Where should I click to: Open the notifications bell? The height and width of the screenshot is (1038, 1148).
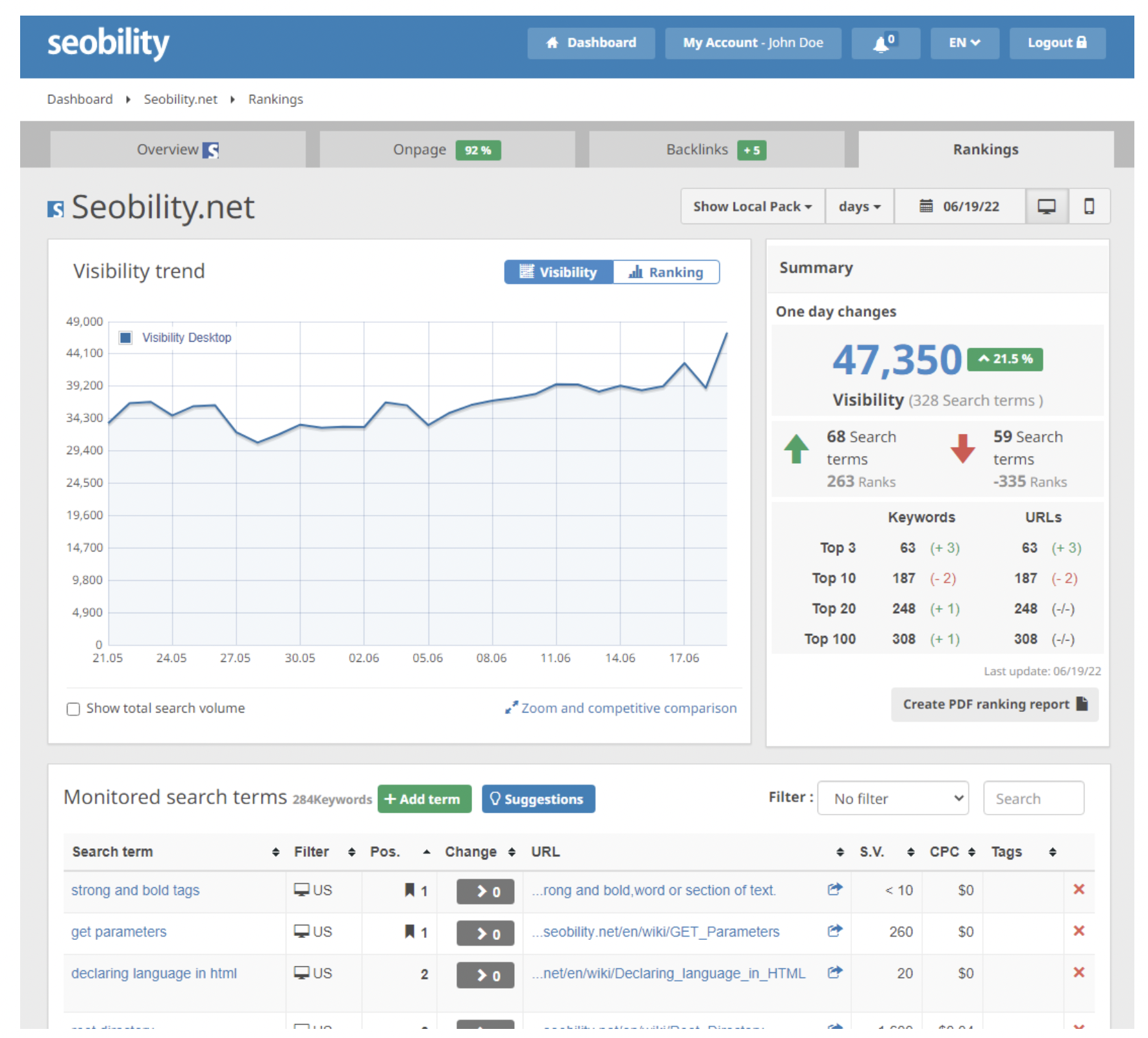(x=885, y=43)
